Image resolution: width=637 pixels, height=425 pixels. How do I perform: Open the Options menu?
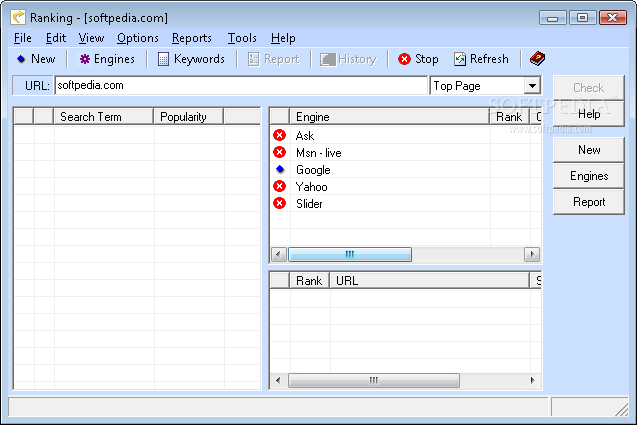(138, 38)
